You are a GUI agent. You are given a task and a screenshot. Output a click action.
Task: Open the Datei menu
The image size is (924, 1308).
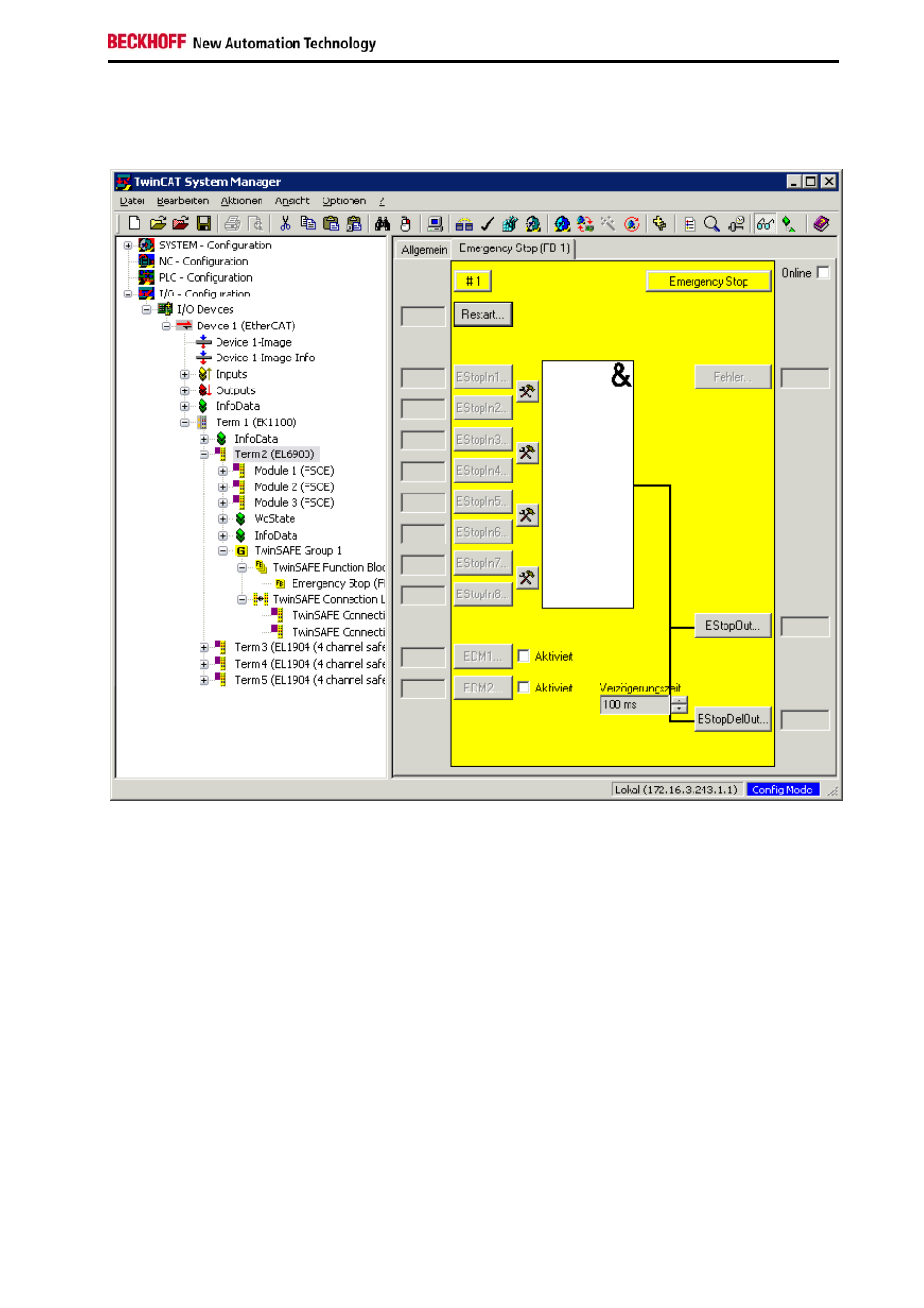132,202
